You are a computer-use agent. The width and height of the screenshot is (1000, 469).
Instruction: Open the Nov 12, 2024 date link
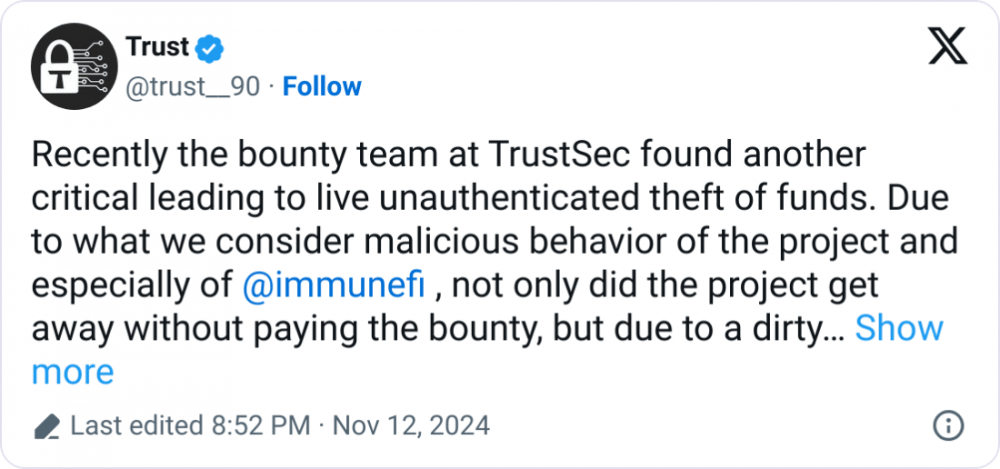tap(411, 426)
